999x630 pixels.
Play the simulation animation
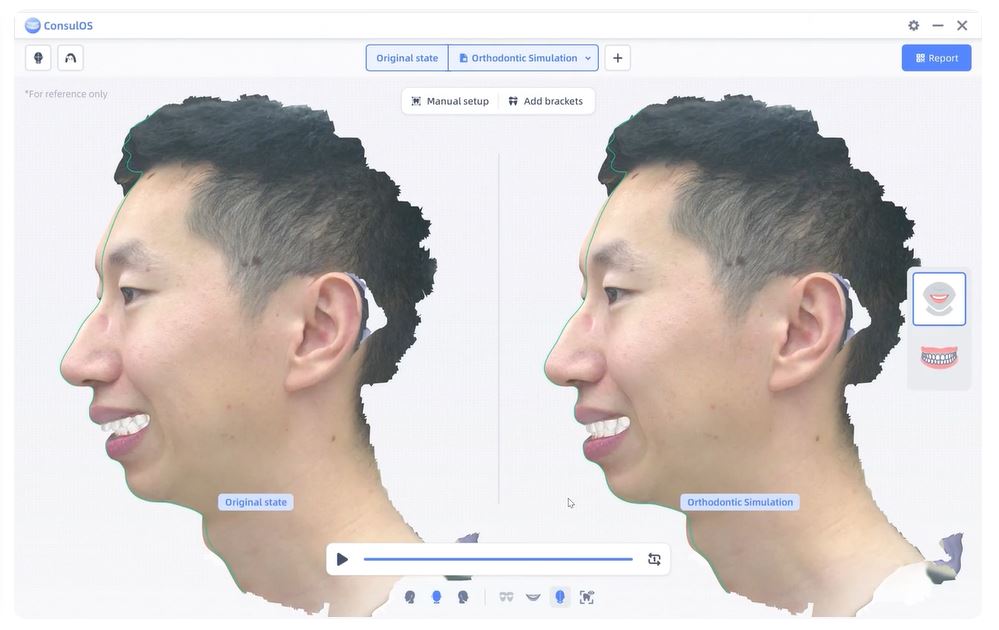pos(343,559)
